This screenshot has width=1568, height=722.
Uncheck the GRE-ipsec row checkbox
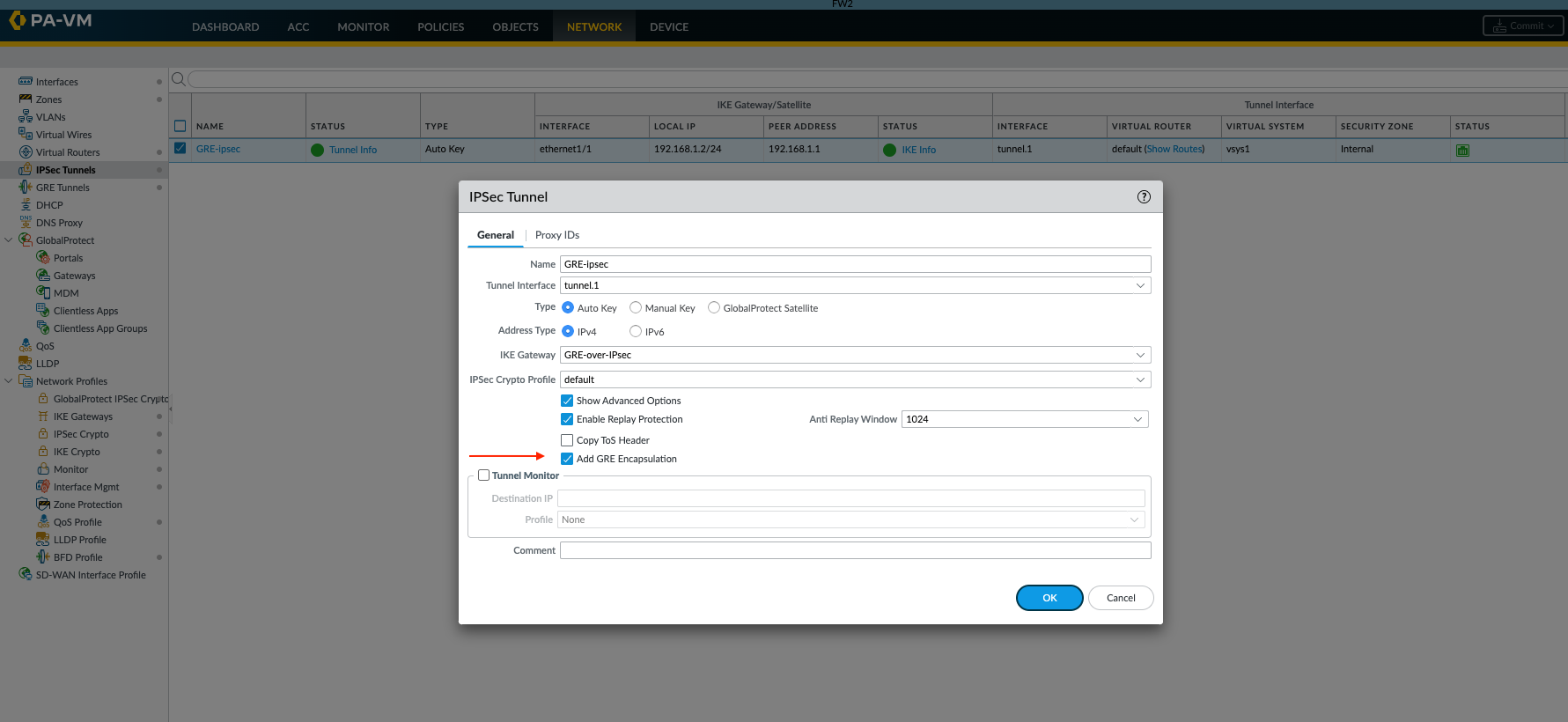[x=180, y=149]
